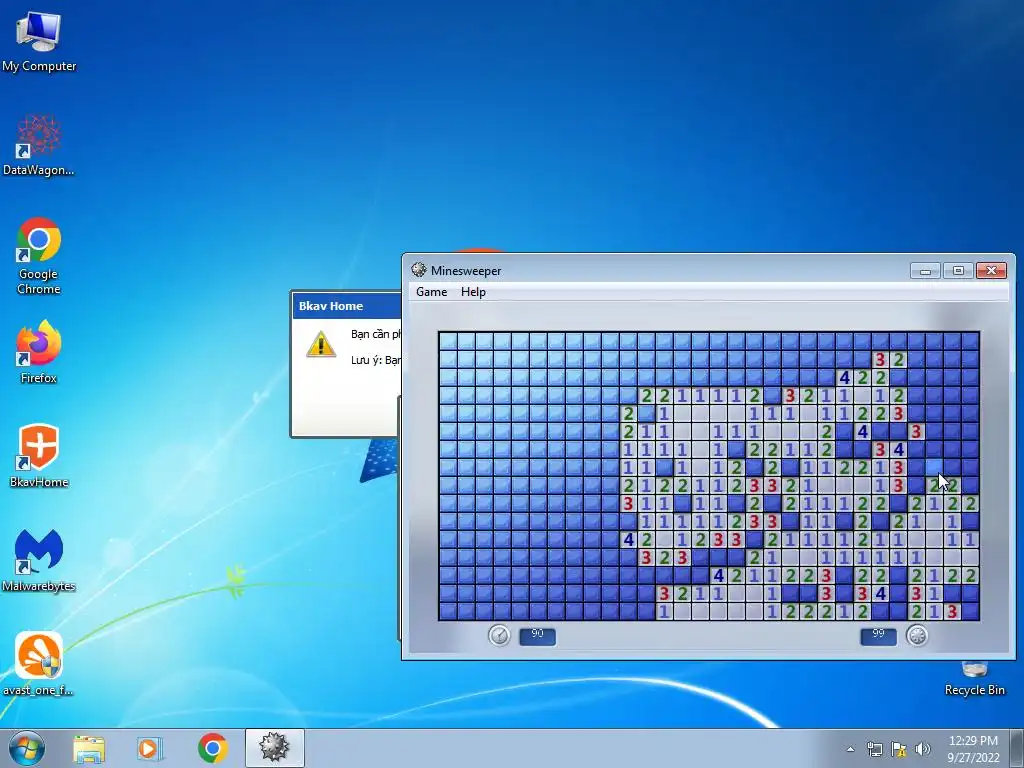Click the remaining mines counter reading 99
Viewport: 1024px width, 768px height.
[878, 635]
